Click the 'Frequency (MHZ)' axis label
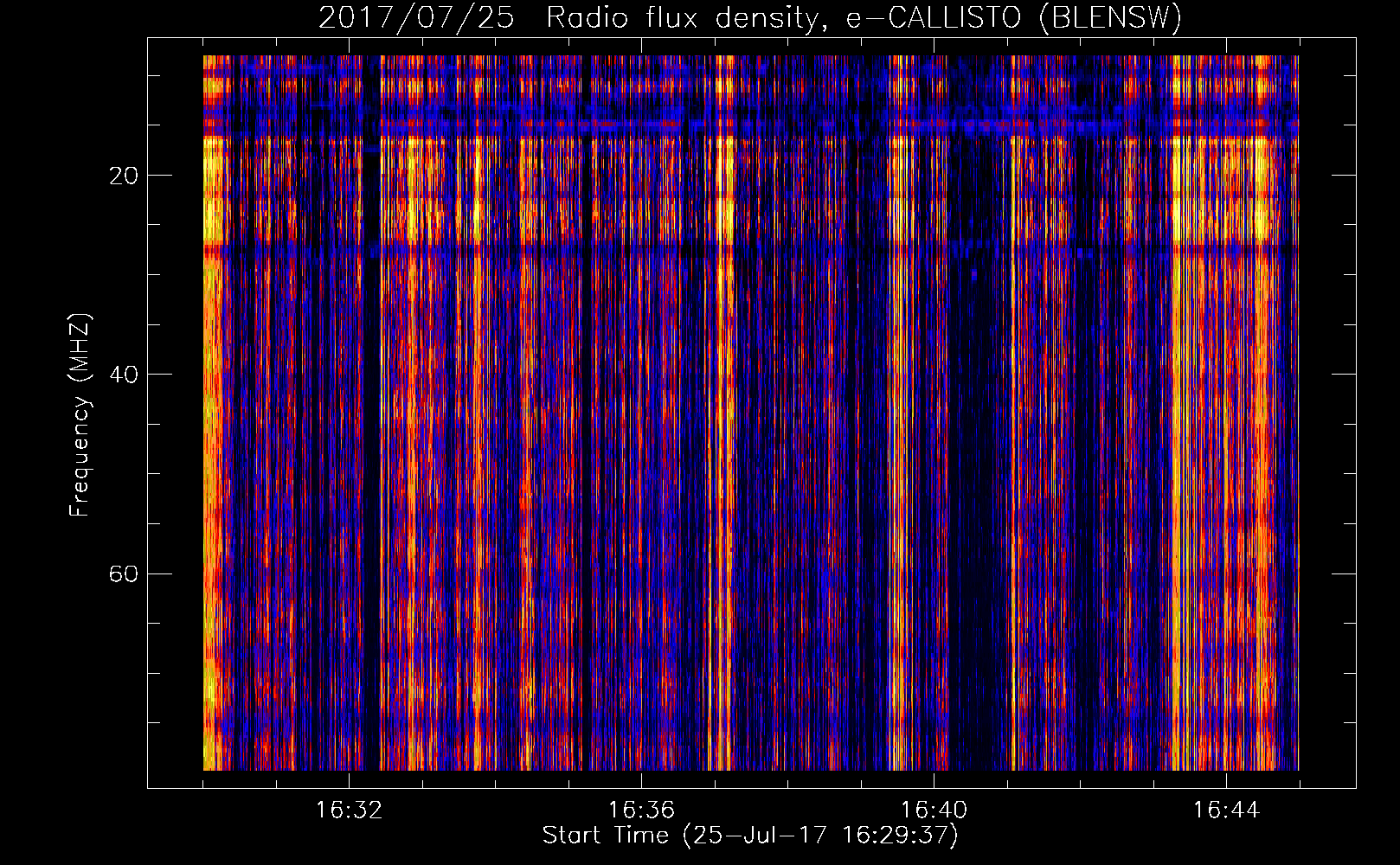 pos(80,415)
